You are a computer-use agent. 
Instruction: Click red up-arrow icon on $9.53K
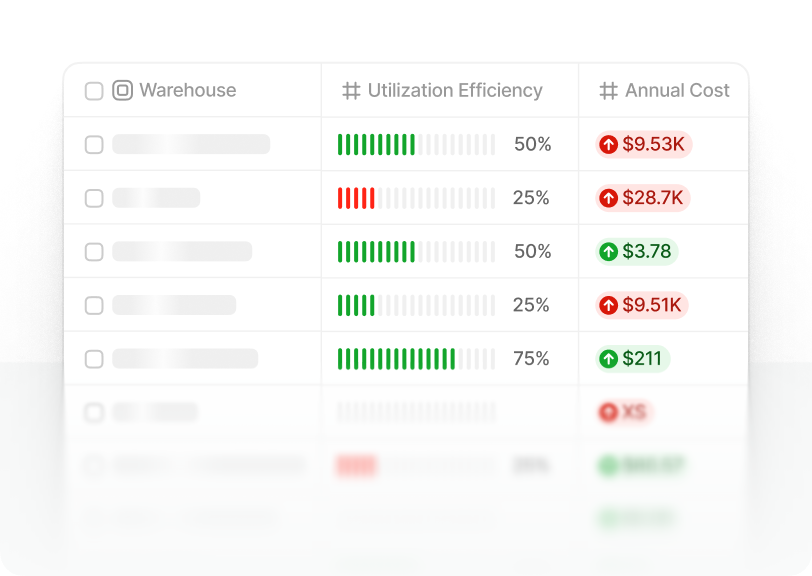click(608, 145)
